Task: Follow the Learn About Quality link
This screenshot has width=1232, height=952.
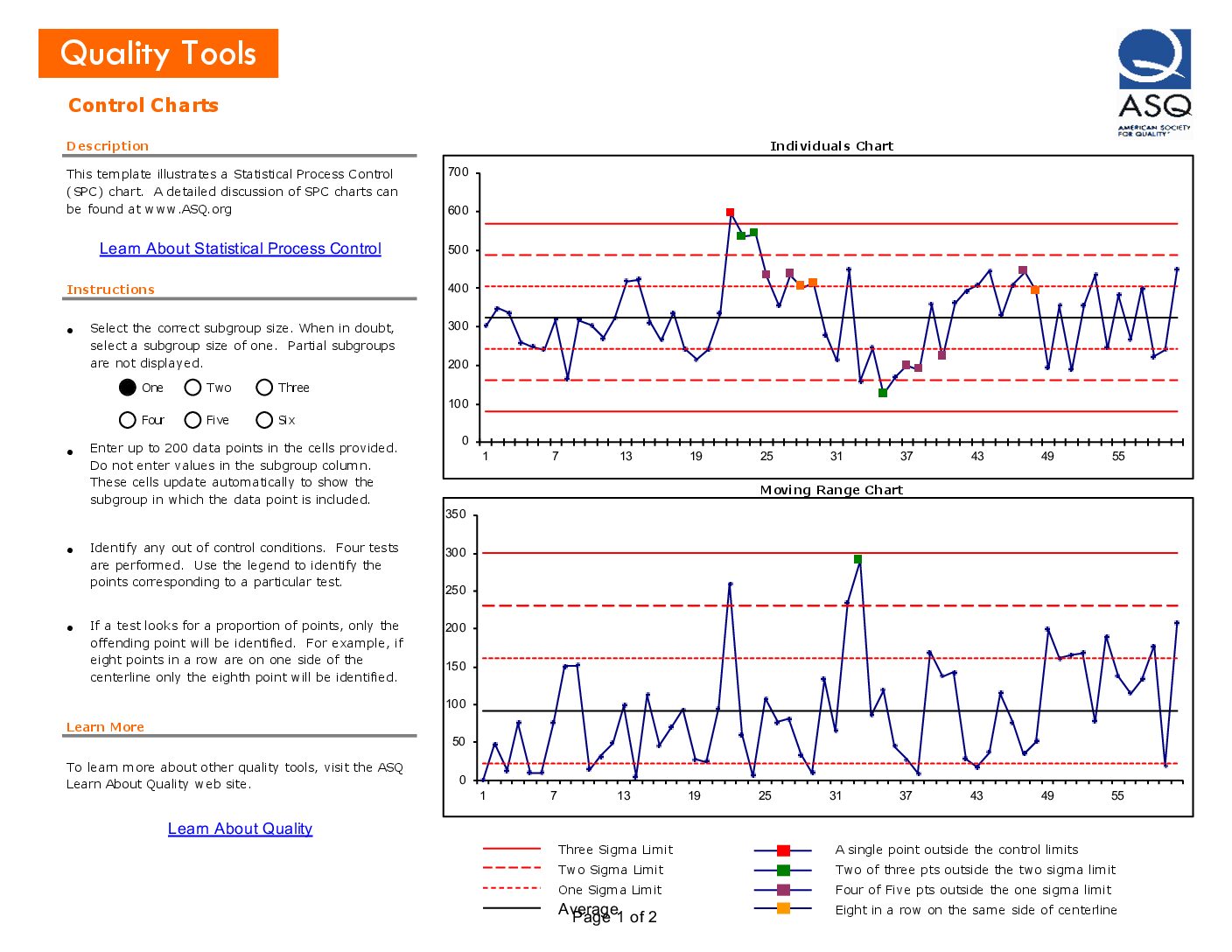Action: [240, 829]
